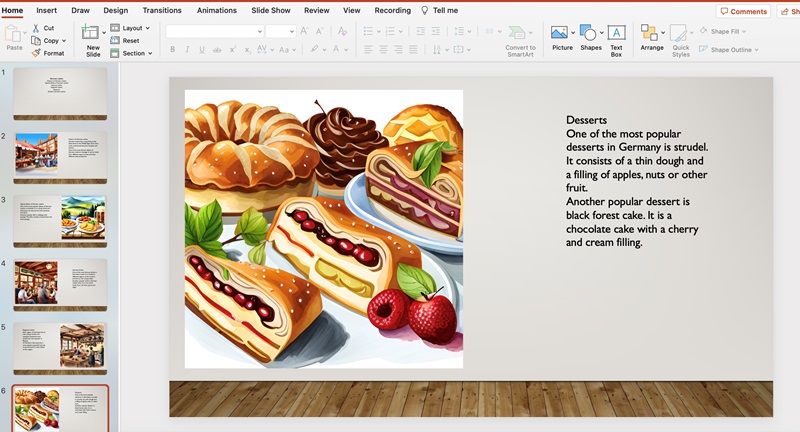Add a New Slide

pos(92,34)
